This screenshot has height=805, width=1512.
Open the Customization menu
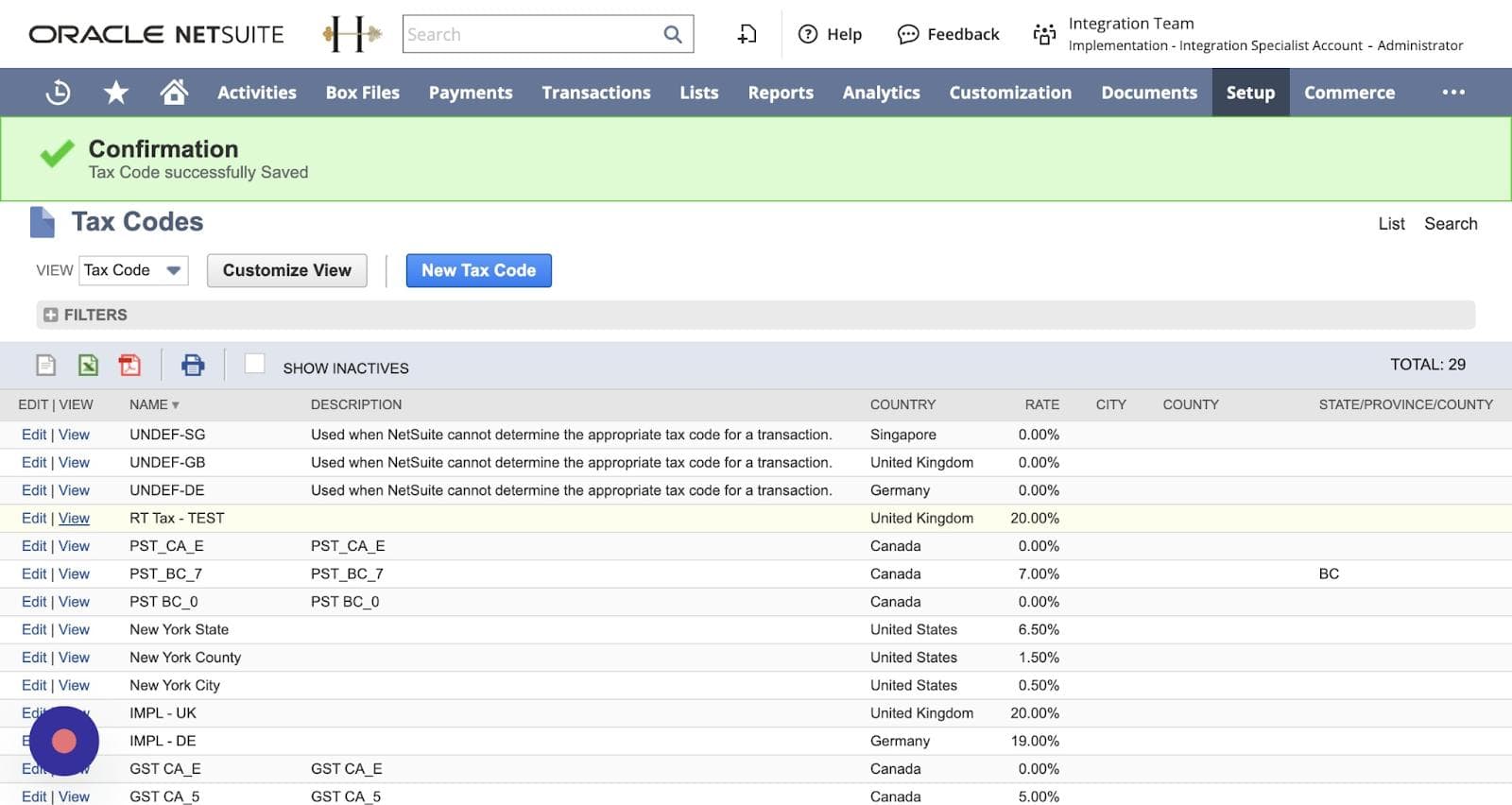pos(1010,93)
